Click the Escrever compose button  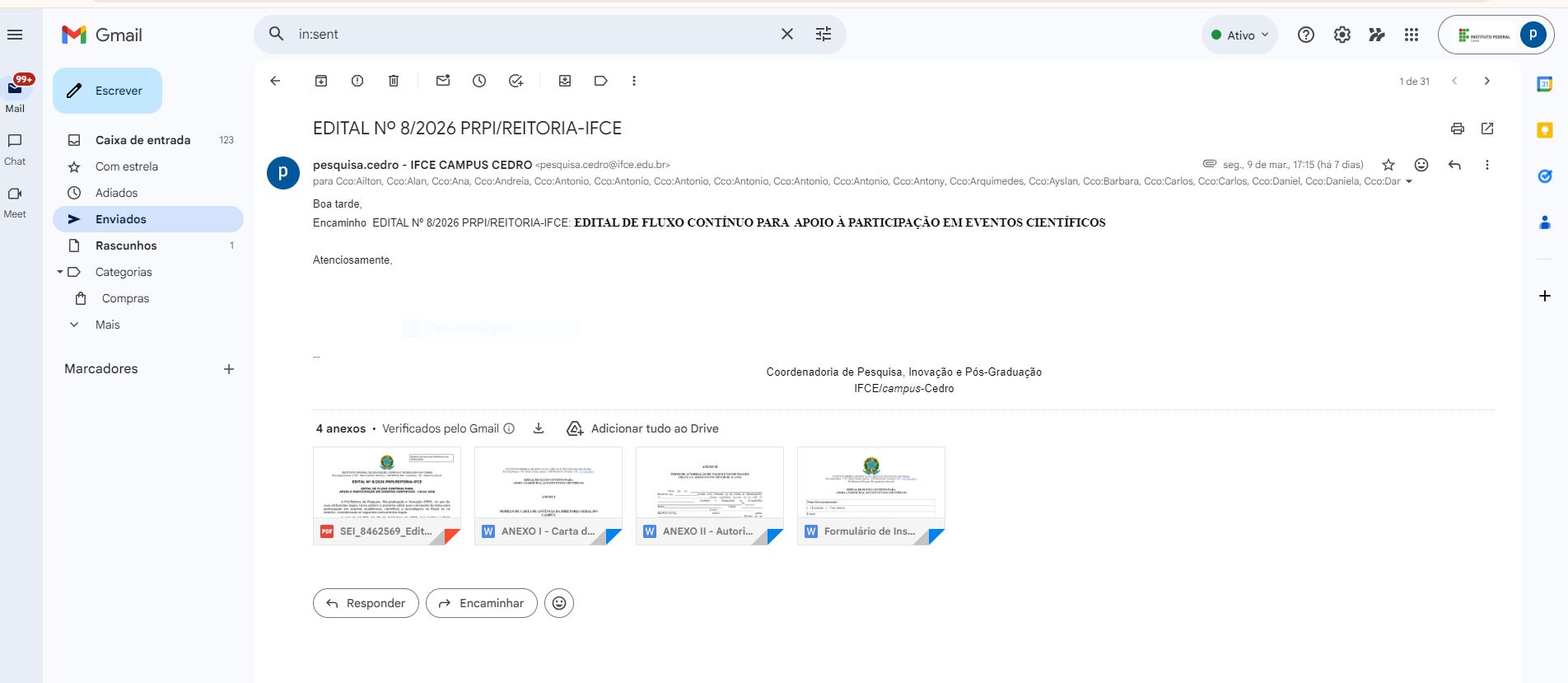point(107,91)
